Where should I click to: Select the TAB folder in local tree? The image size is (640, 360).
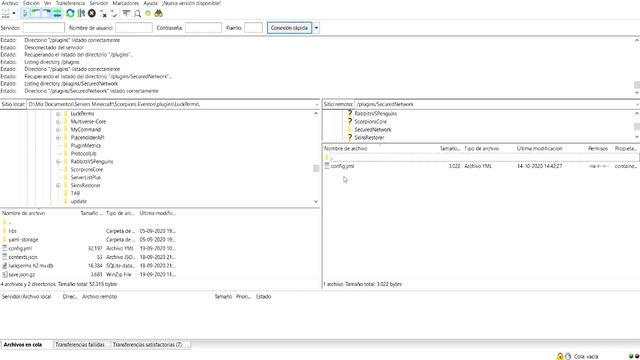pos(75,193)
